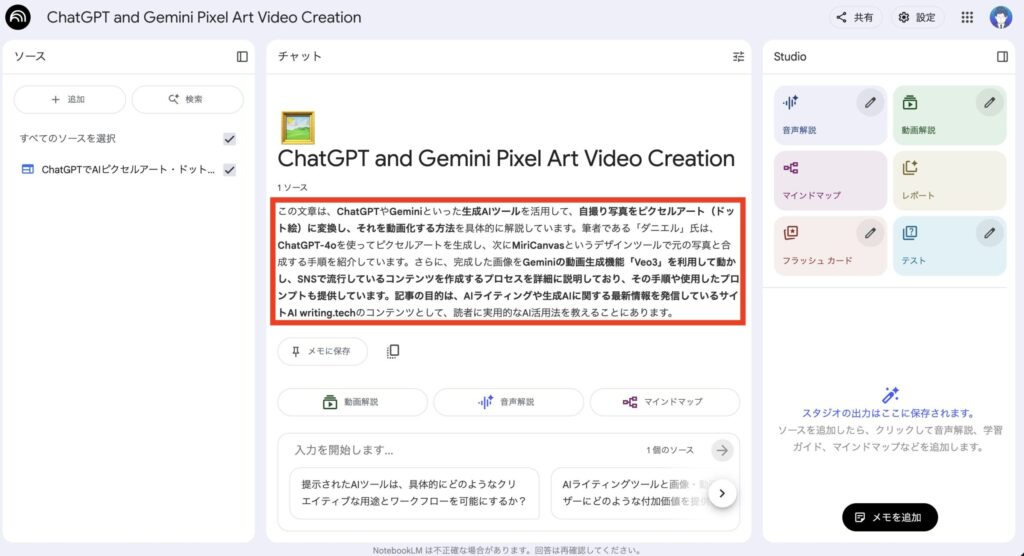Focus the 入力を開始します chat input
Image resolution: width=1024 pixels, height=556 pixels.
(x=460, y=450)
